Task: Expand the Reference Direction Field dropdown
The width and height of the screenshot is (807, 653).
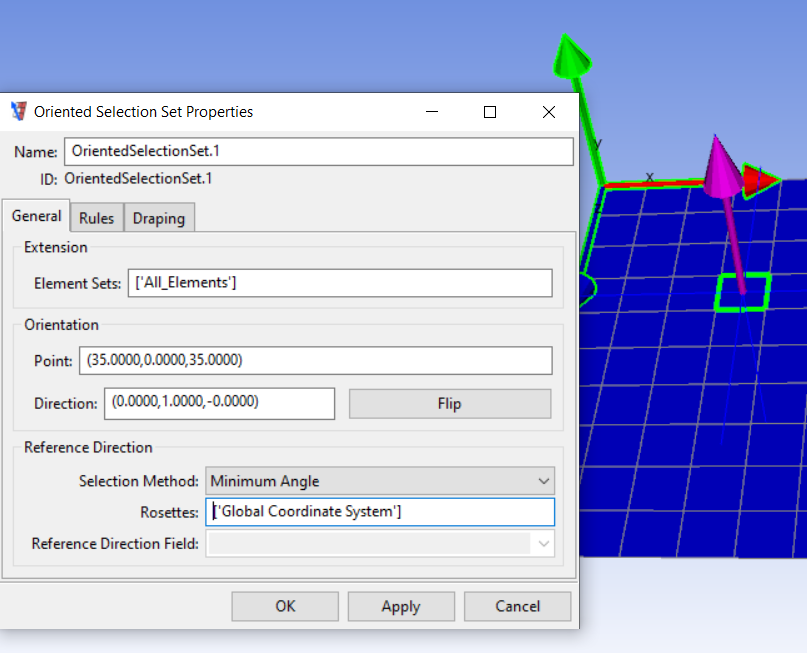Action: tap(380, 544)
